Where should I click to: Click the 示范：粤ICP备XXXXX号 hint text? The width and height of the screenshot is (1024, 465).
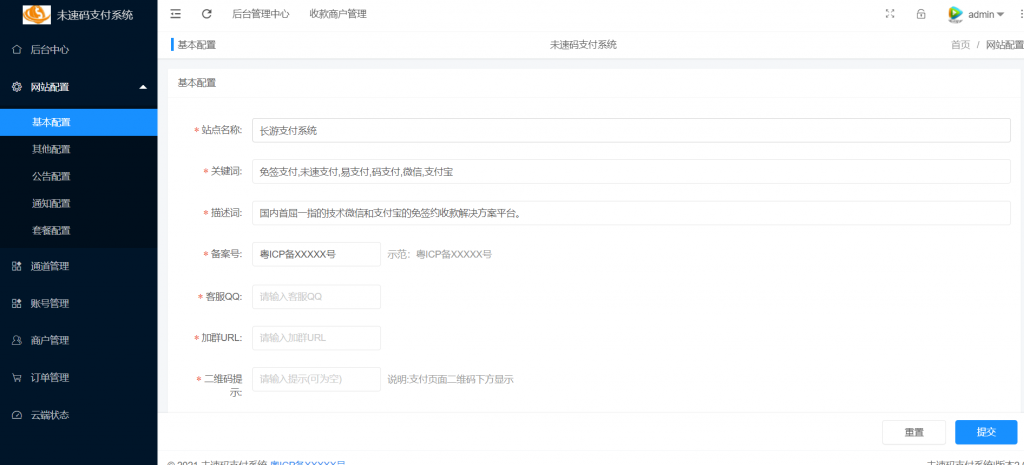coord(440,254)
